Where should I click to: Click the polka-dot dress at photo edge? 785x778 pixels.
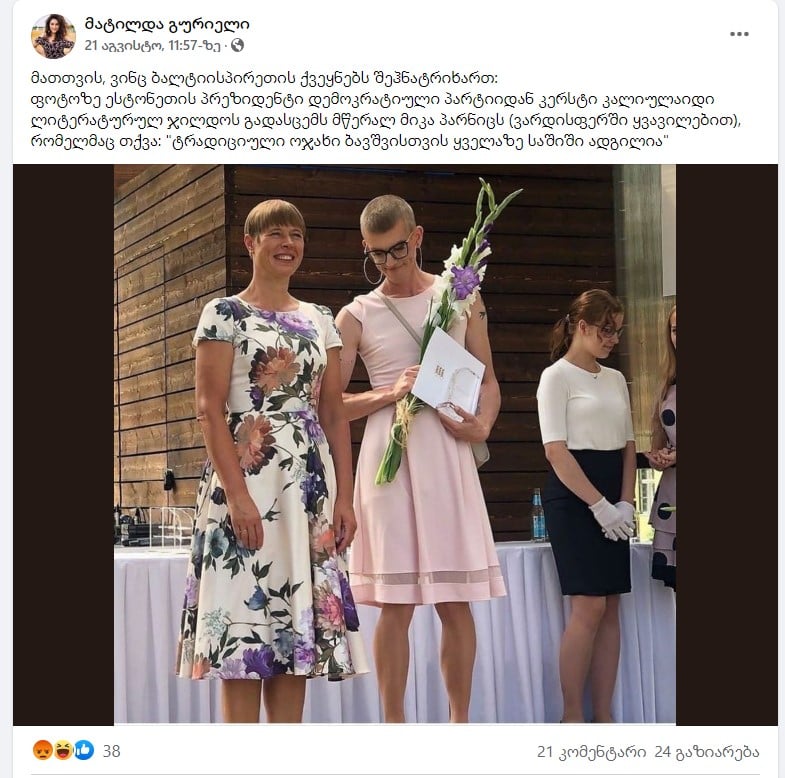664,491
